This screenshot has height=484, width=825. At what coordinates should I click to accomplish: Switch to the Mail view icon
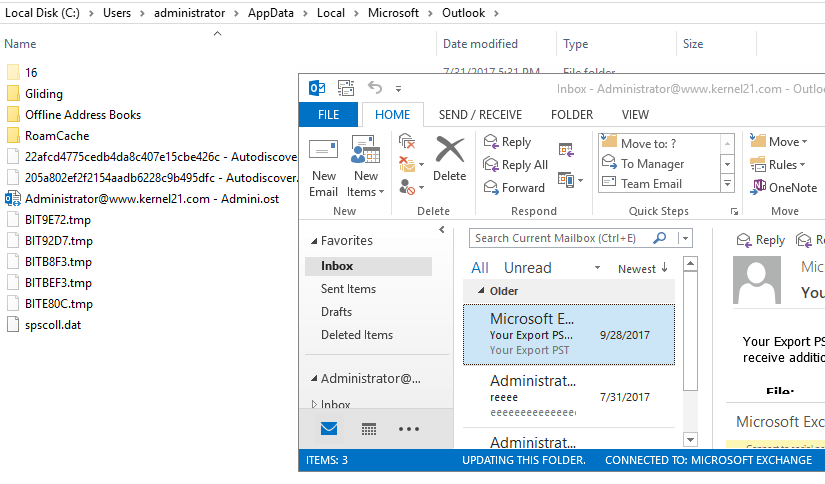[329, 429]
